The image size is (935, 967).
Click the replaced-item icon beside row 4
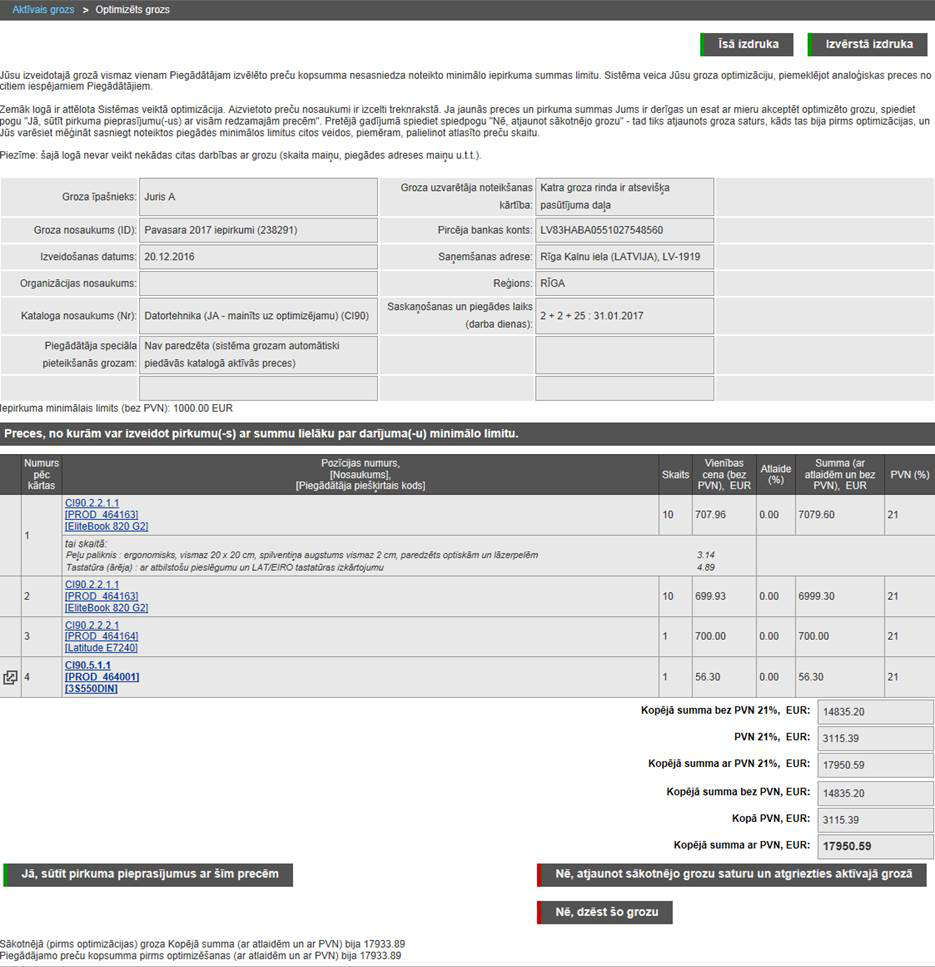pos(11,677)
